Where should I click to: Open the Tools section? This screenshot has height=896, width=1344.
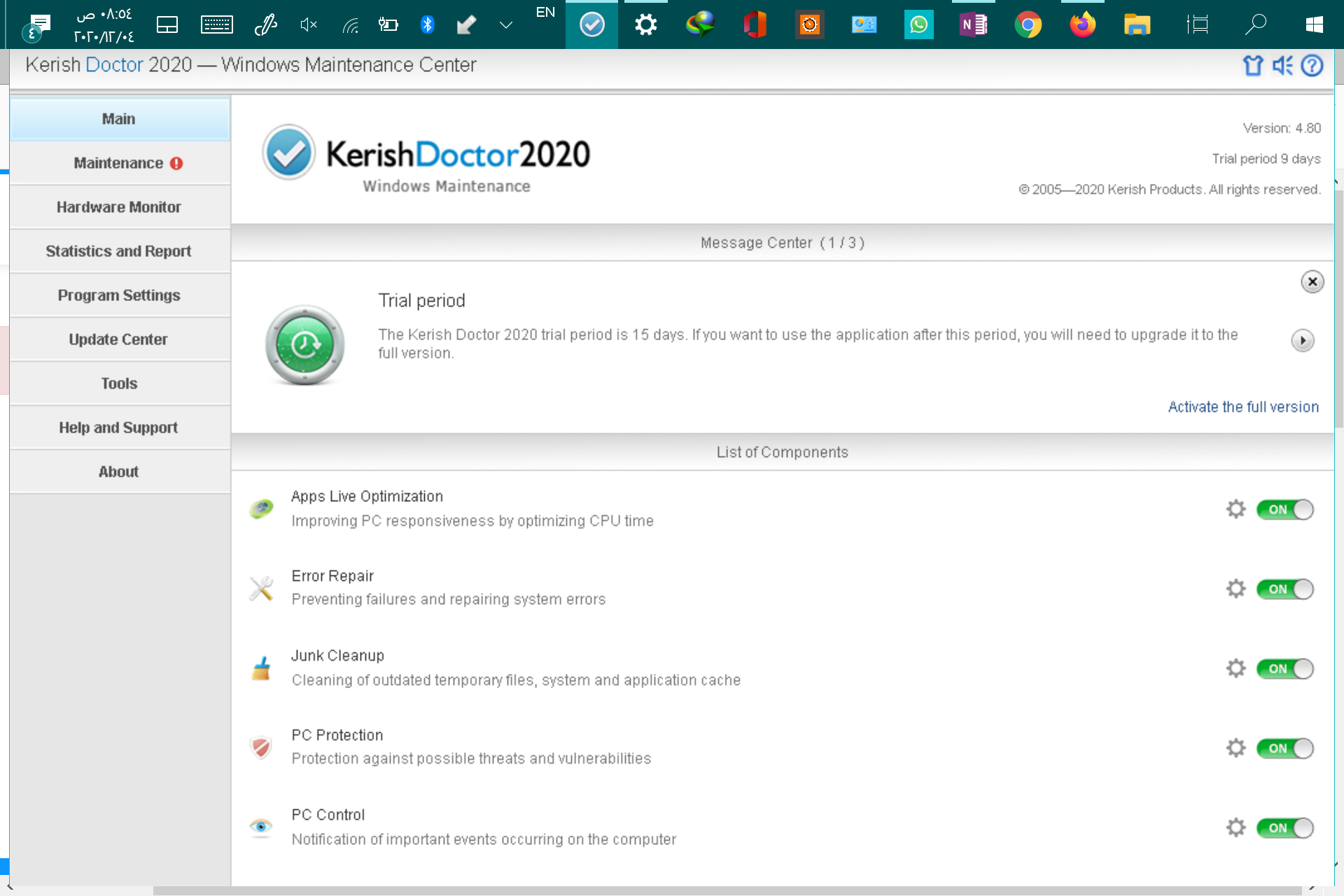click(x=120, y=384)
